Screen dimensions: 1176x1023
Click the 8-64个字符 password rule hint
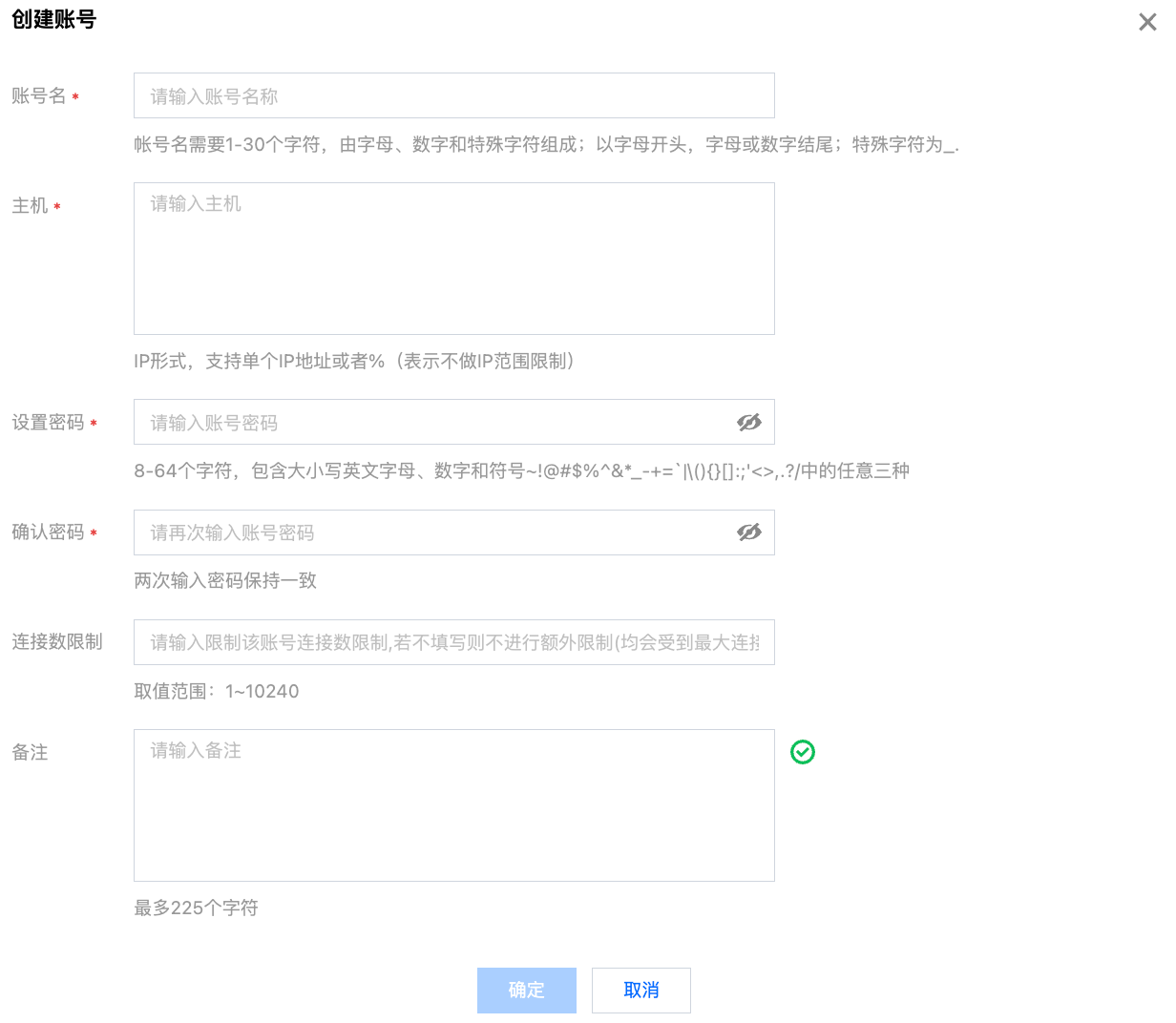[x=521, y=470]
